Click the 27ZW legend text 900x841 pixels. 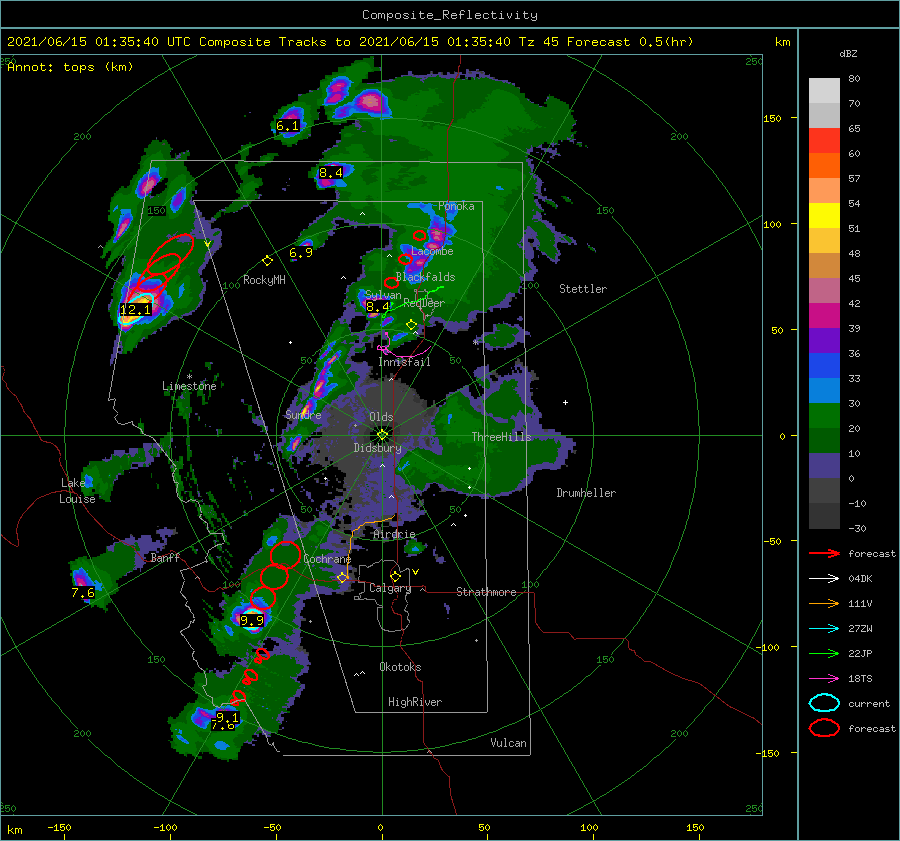860,628
